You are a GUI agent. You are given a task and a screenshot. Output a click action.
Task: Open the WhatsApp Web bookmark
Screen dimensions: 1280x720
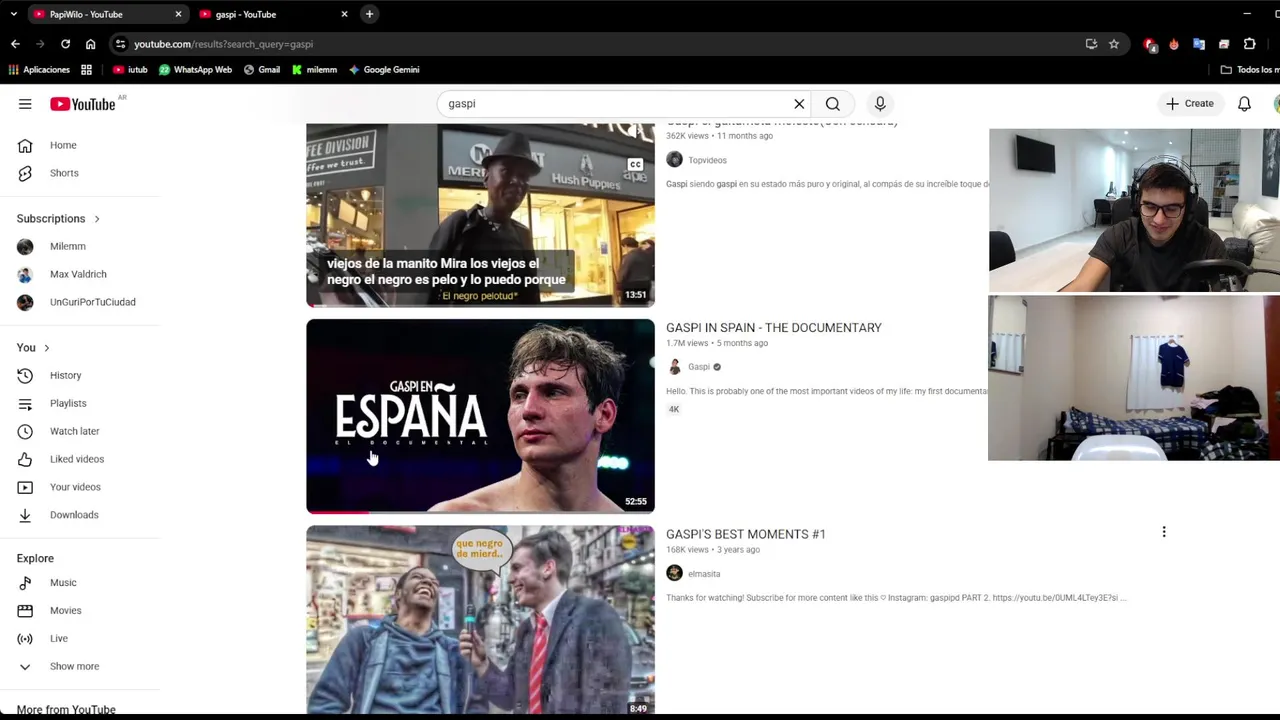[195, 70]
